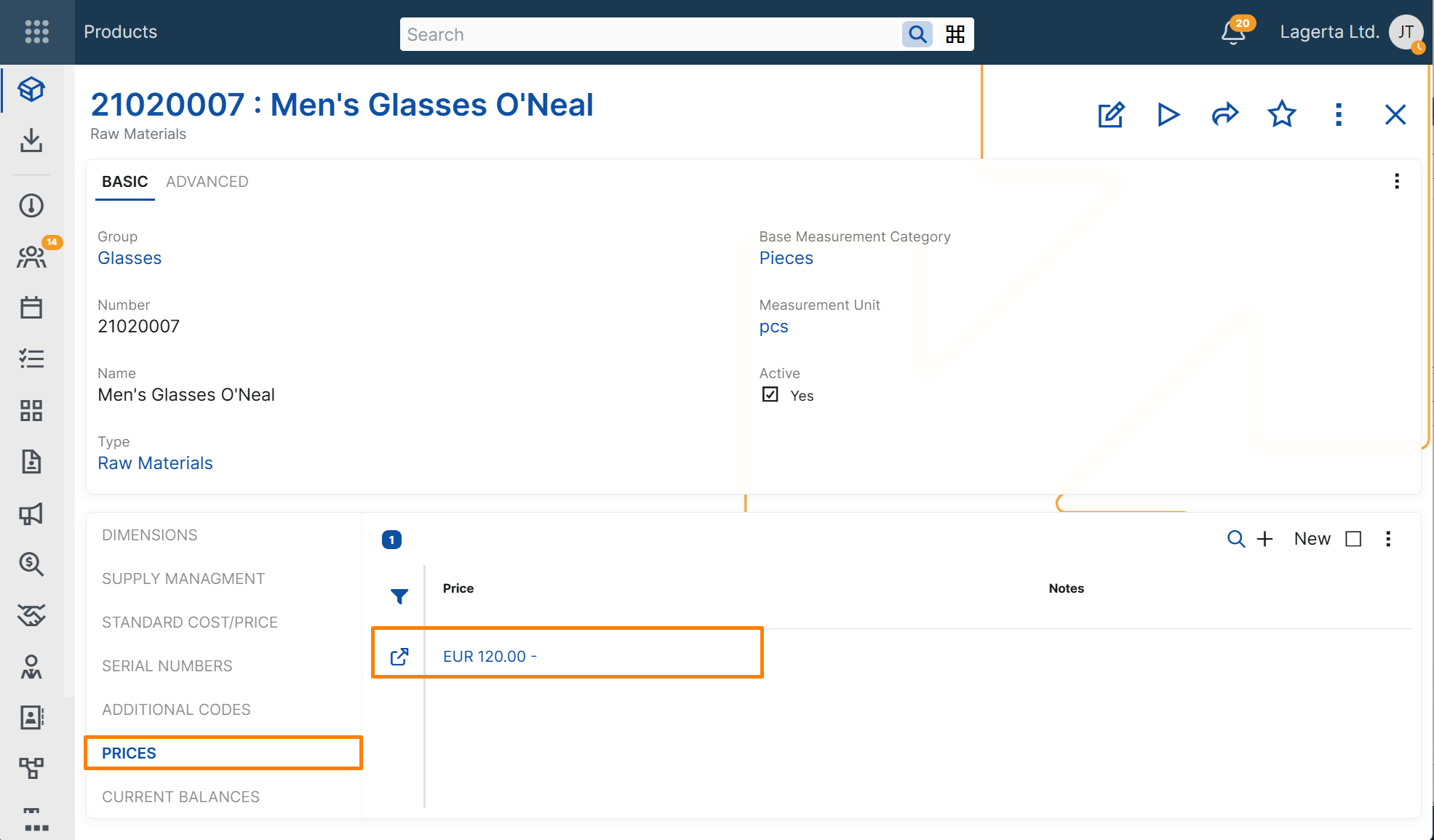
Task: Open the people group icon with 14 badge
Action: click(x=31, y=257)
